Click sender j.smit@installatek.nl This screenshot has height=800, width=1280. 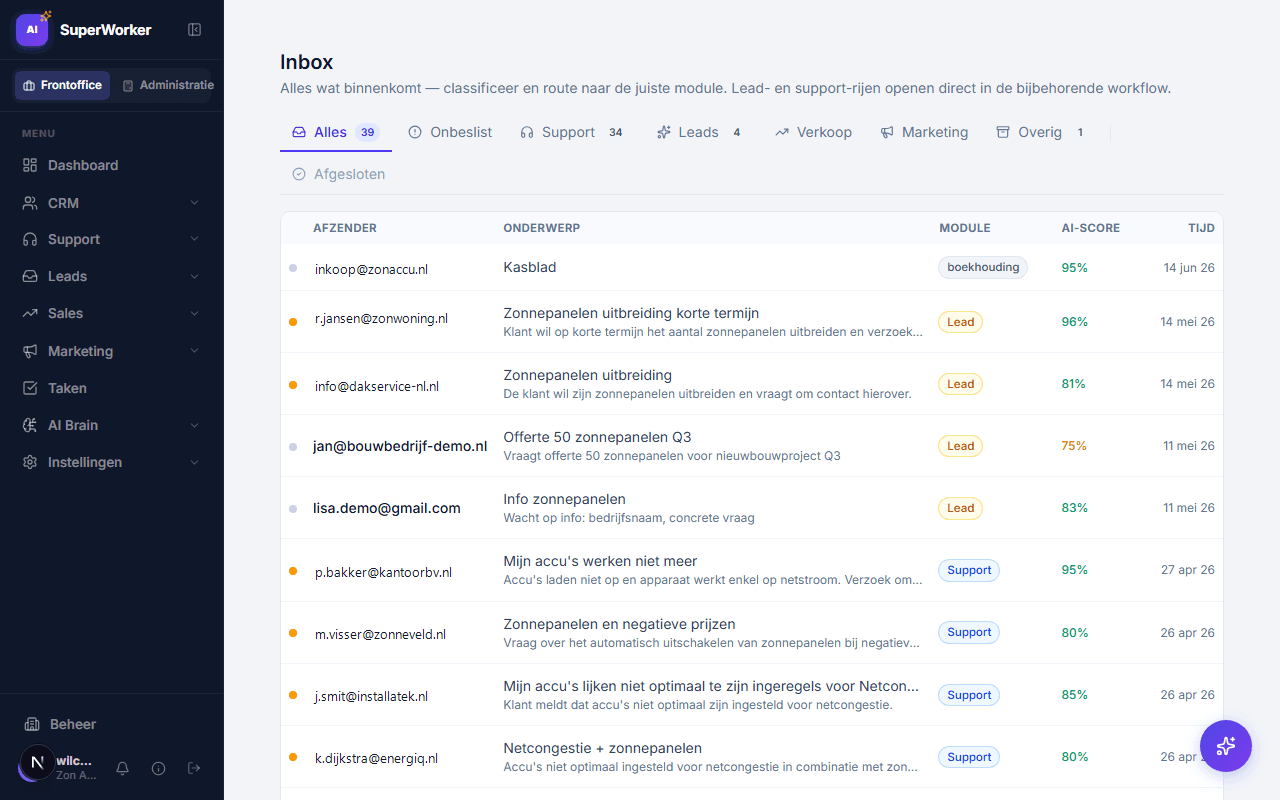[371, 697]
